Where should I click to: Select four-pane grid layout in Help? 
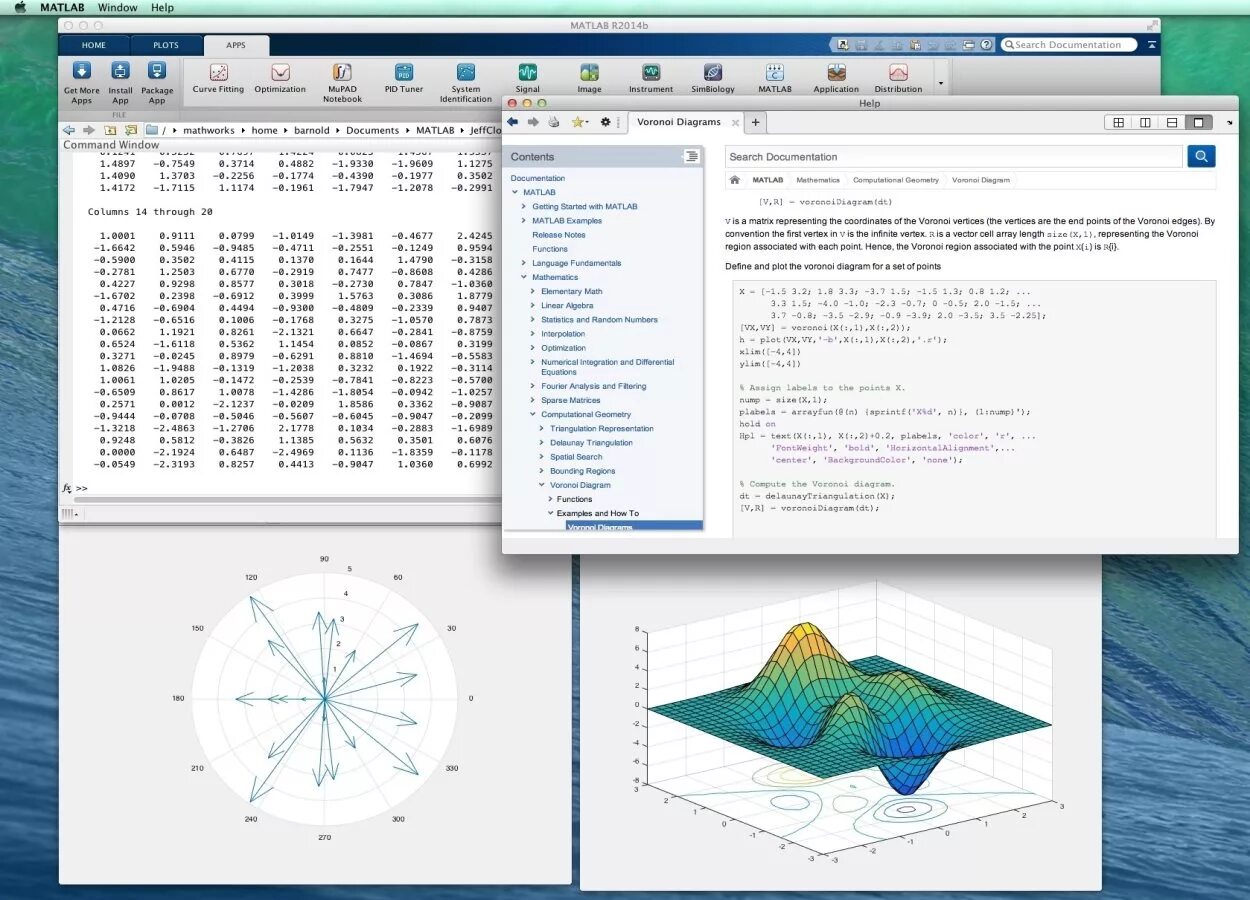pyautogui.click(x=1118, y=122)
